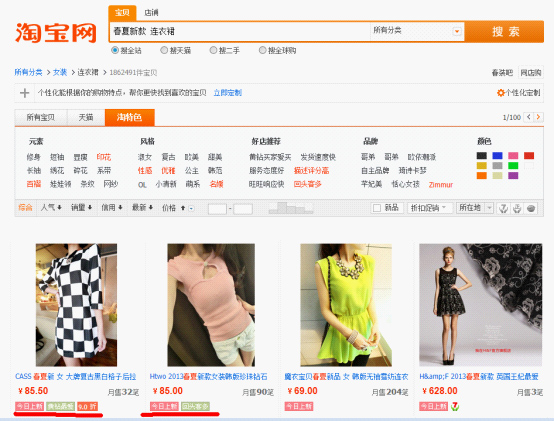Viewport: 554px width, 421px height.
Task: Select 搜二手 radio button
Action: click(213, 50)
